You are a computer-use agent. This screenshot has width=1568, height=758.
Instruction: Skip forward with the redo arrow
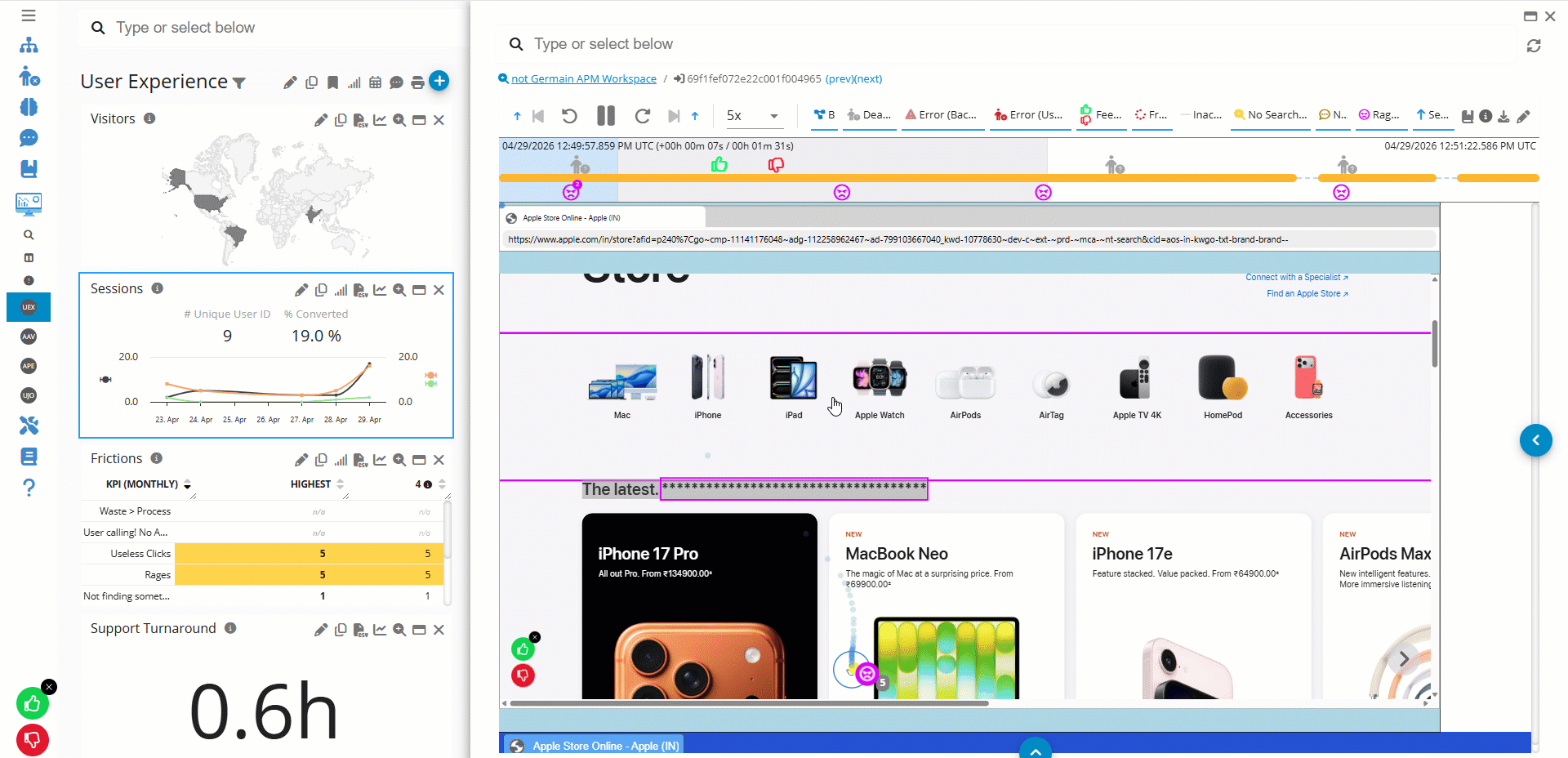click(x=643, y=115)
